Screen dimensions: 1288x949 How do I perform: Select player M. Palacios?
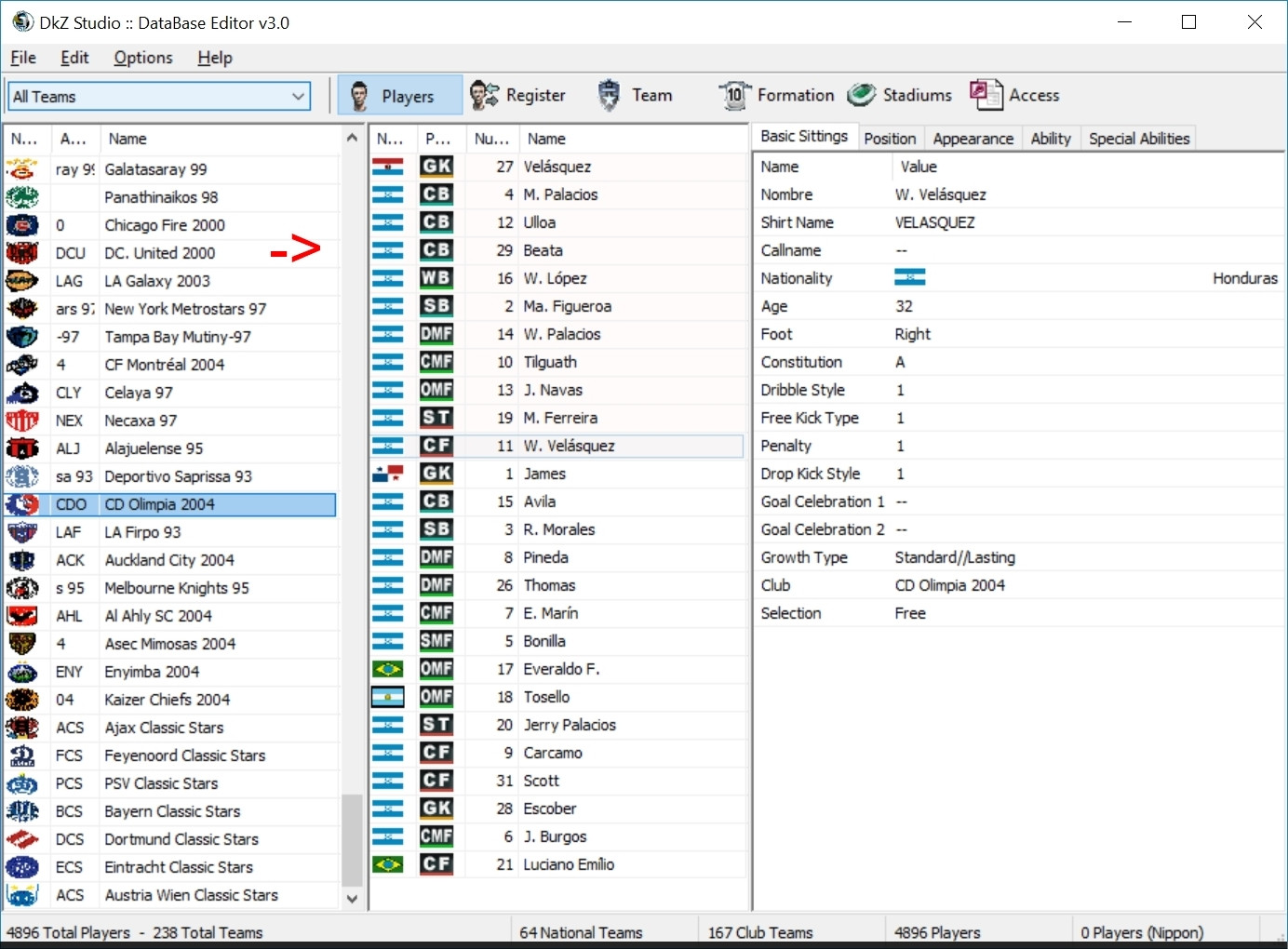point(560,194)
